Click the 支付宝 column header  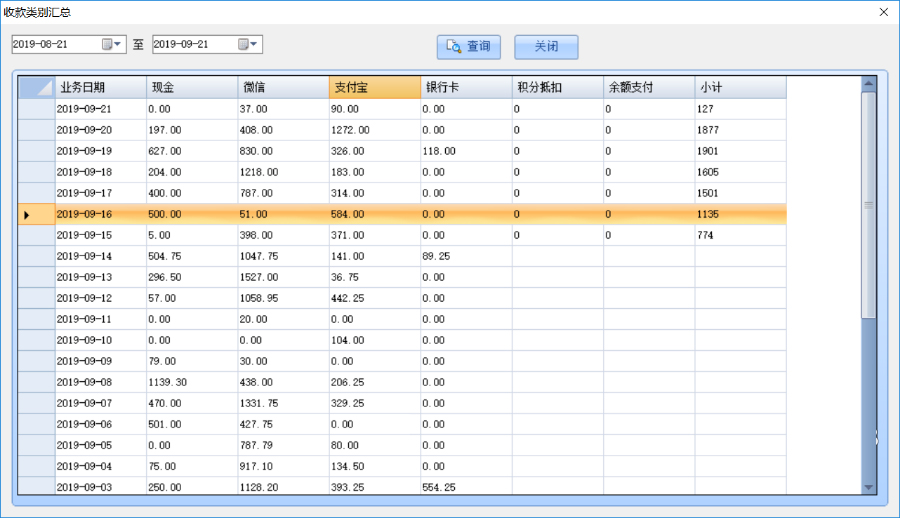(x=374, y=87)
